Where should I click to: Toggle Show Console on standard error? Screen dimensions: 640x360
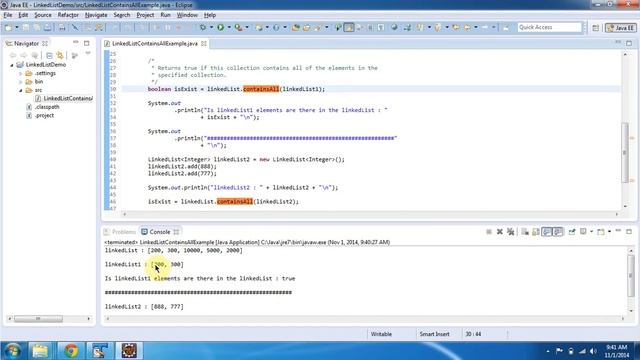tap(558, 232)
